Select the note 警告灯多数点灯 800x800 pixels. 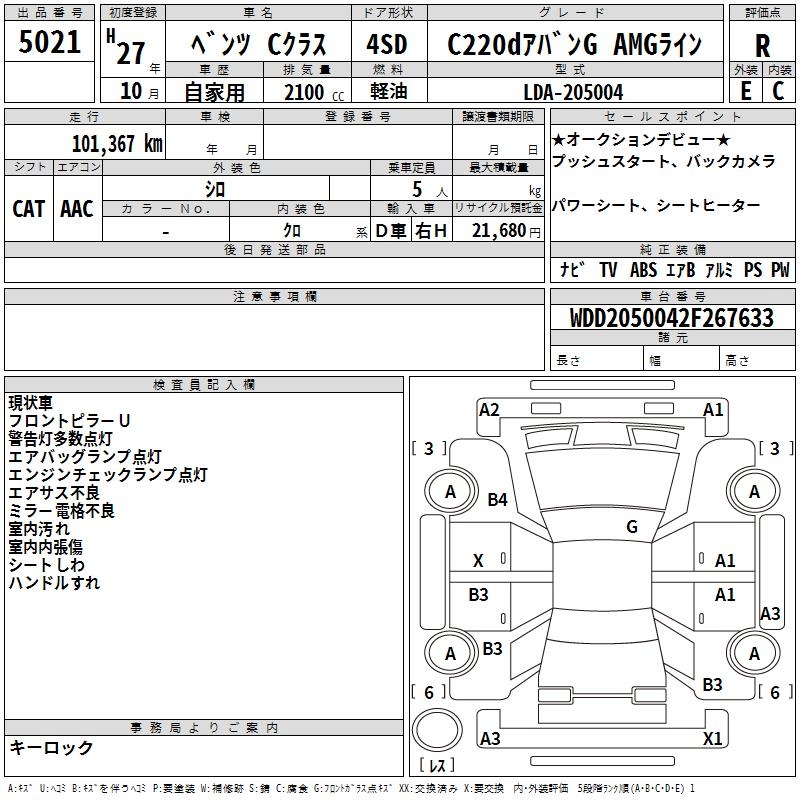(x=60, y=438)
